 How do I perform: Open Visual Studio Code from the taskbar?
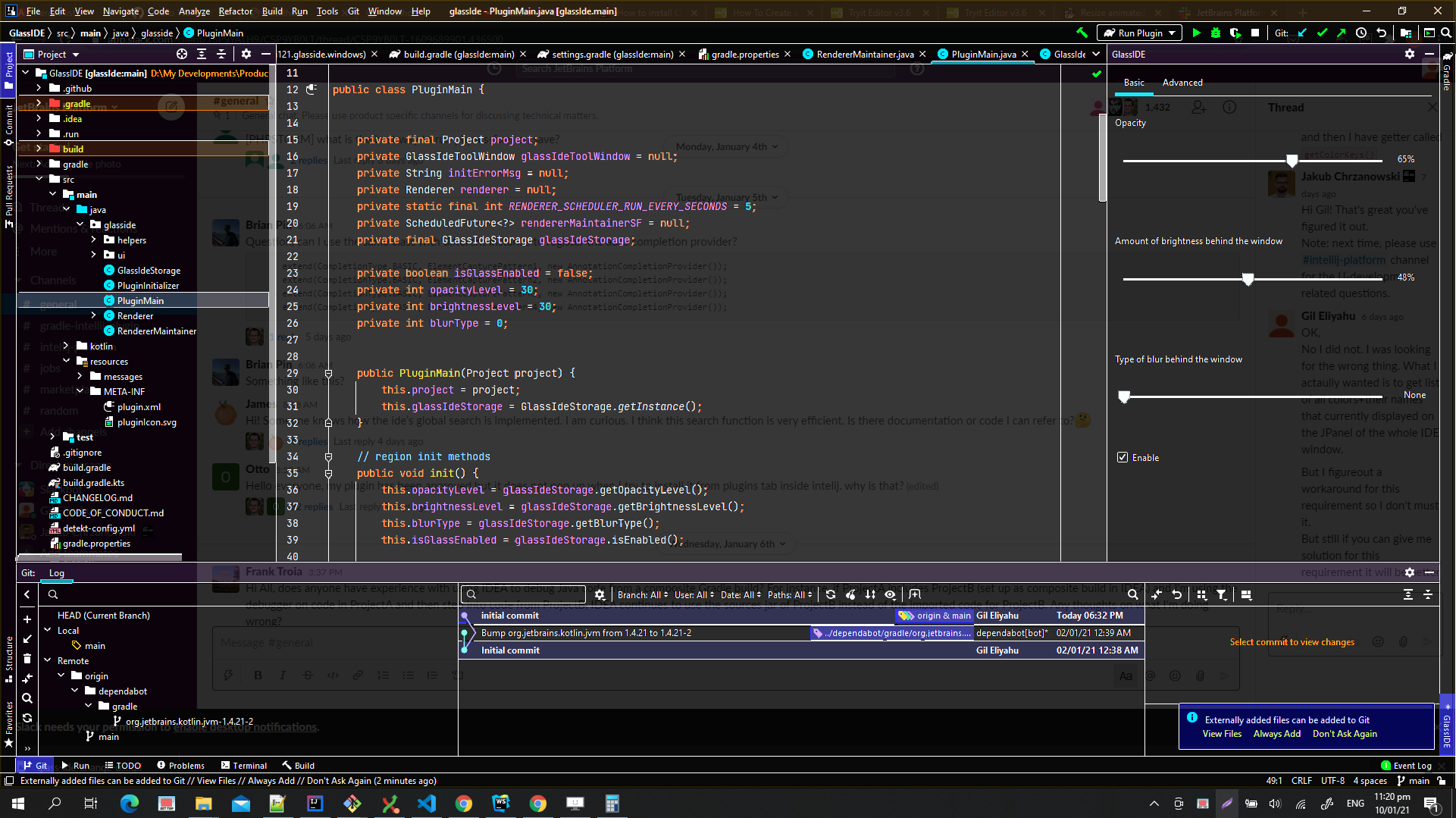(x=427, y=803)
